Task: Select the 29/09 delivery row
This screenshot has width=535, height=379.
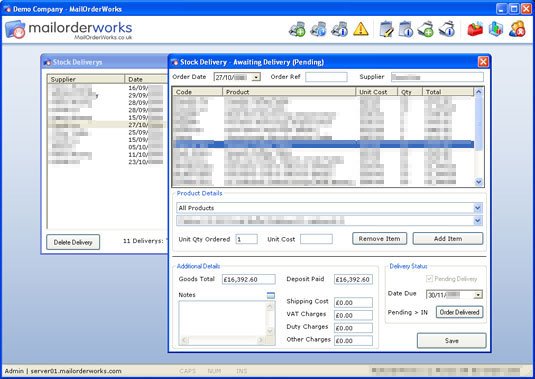Action: pos(107,95)
